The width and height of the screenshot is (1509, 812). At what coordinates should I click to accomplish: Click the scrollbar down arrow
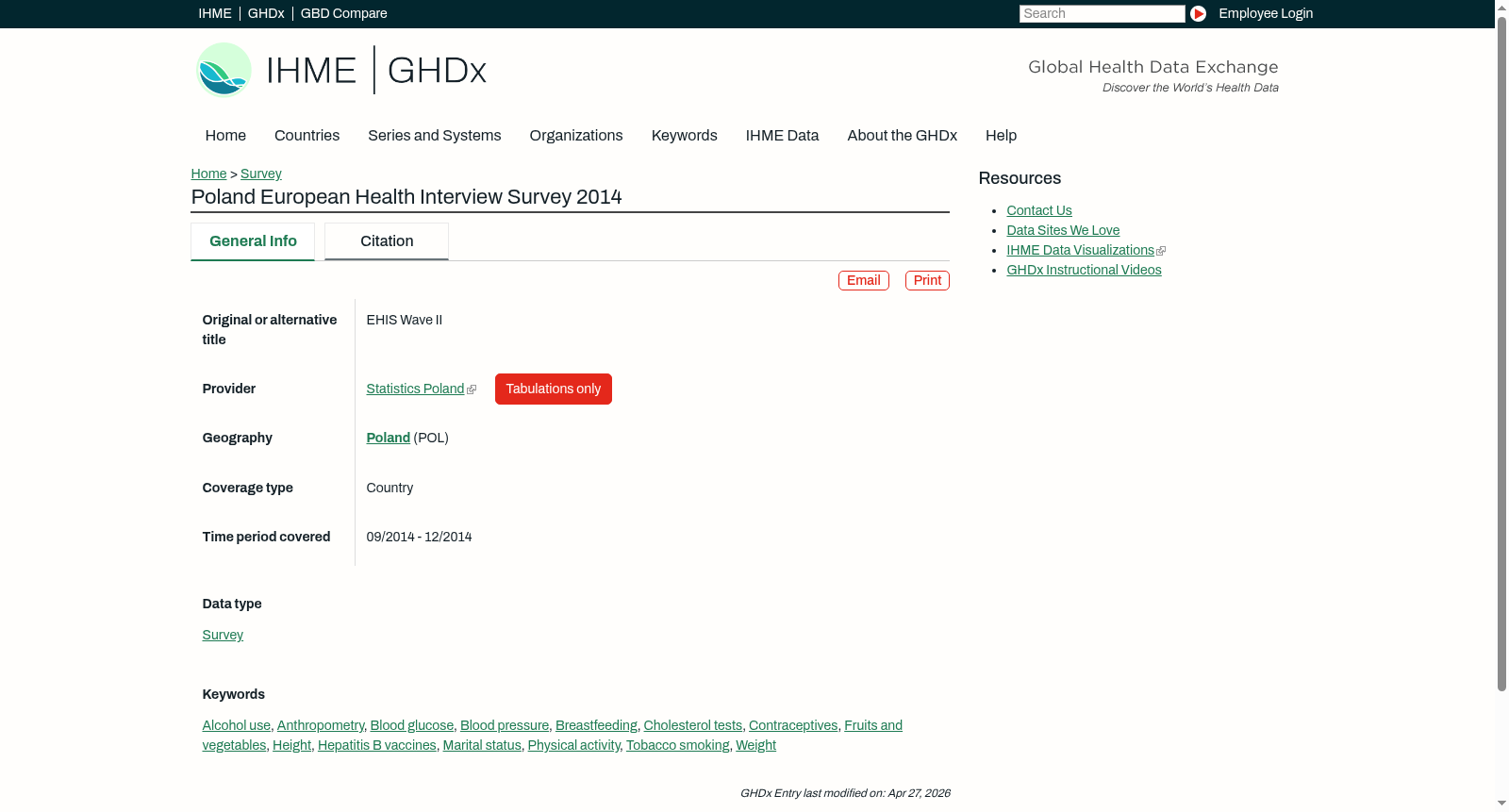click(1501, 804)
